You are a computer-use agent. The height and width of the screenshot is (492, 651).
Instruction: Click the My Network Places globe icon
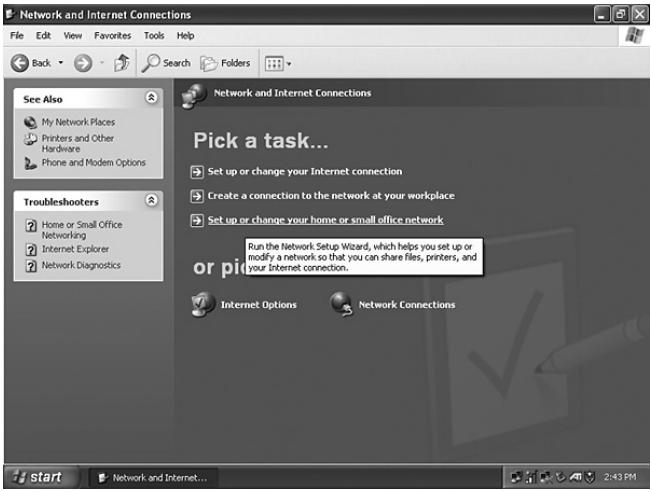pos(30,122)
